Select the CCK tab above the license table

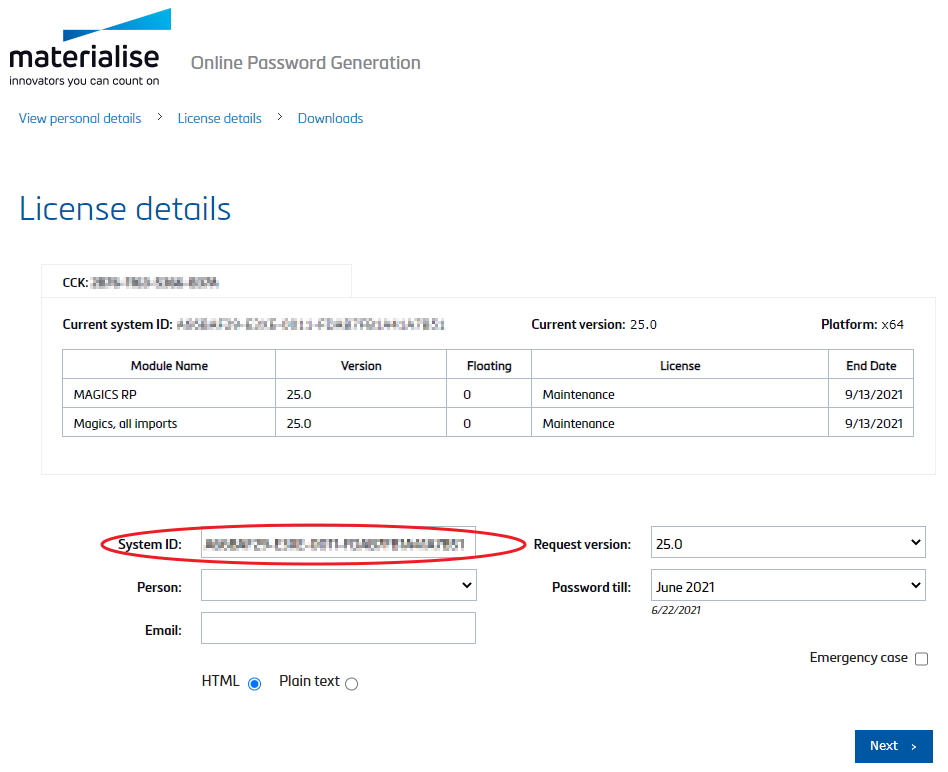tap(195, 280)
